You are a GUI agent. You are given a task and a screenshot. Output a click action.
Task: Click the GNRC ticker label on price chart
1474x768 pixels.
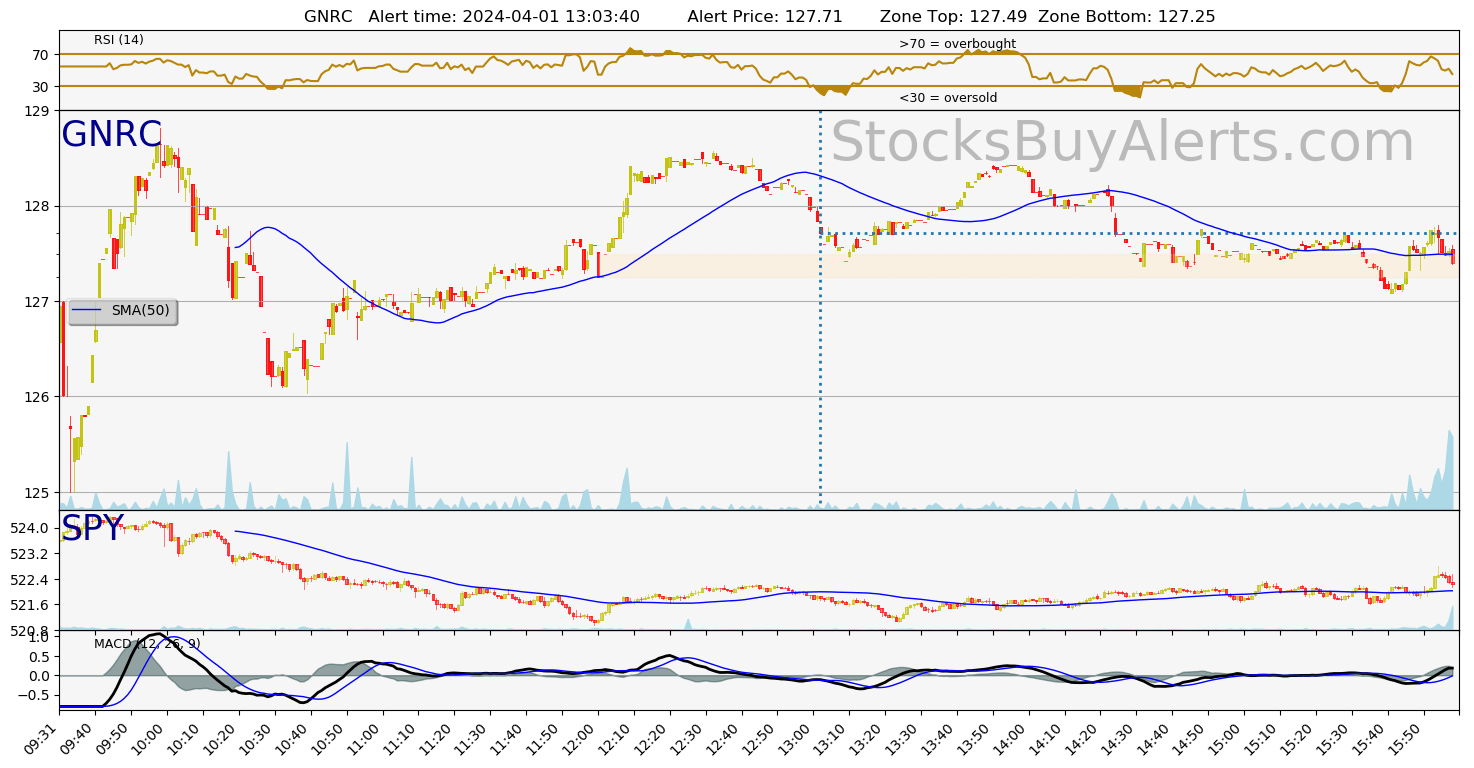pyautogui.click(x=111, y=135)
